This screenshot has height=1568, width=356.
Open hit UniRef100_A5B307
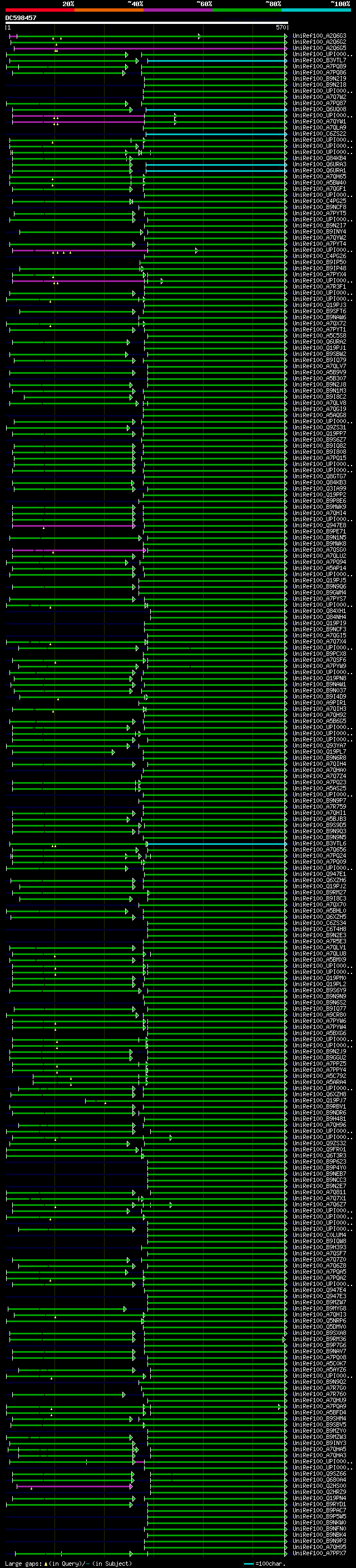click(x=319, y=379)
